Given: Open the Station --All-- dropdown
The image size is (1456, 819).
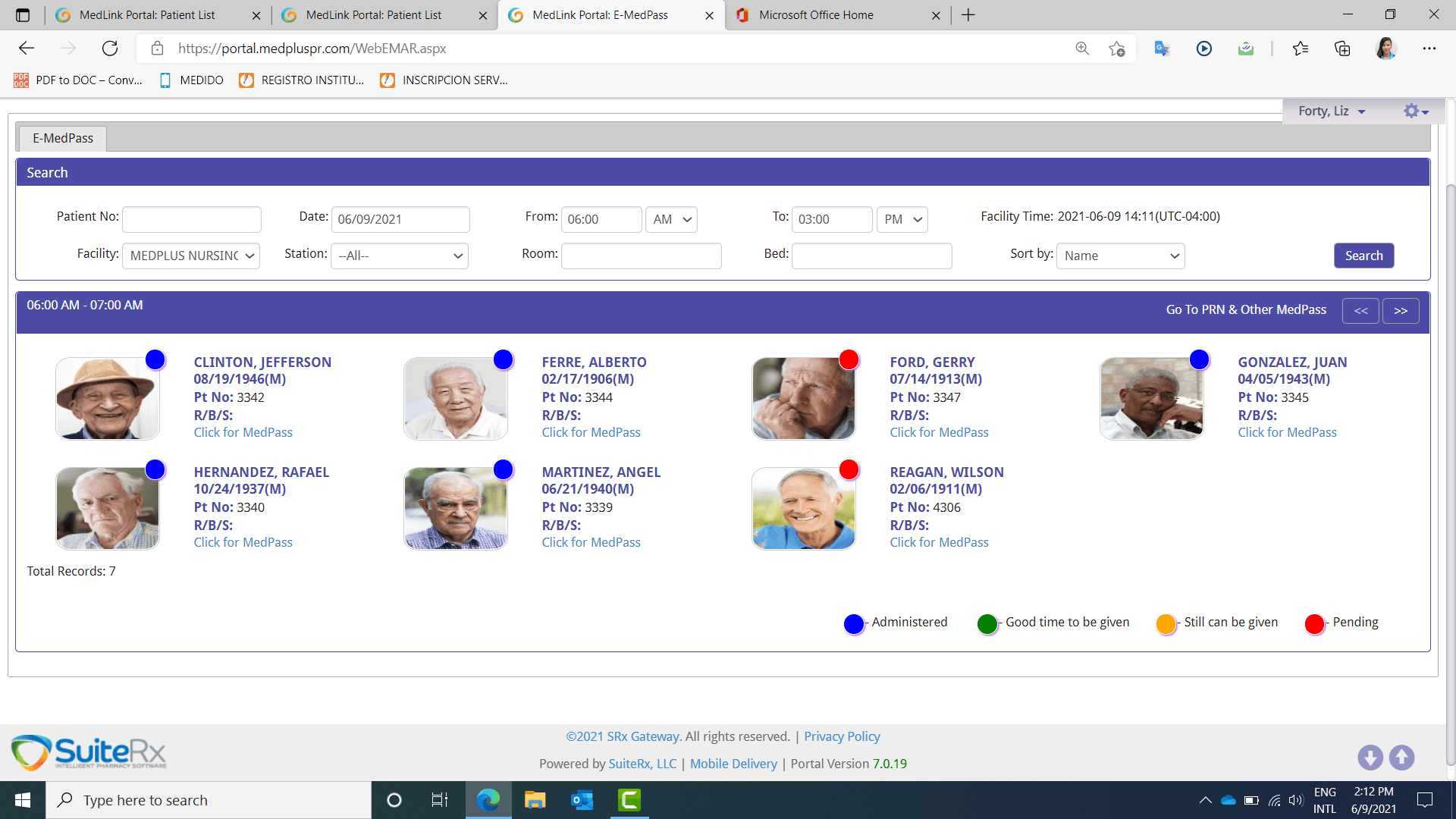Looking at the screenshot, I should [400, 256].
